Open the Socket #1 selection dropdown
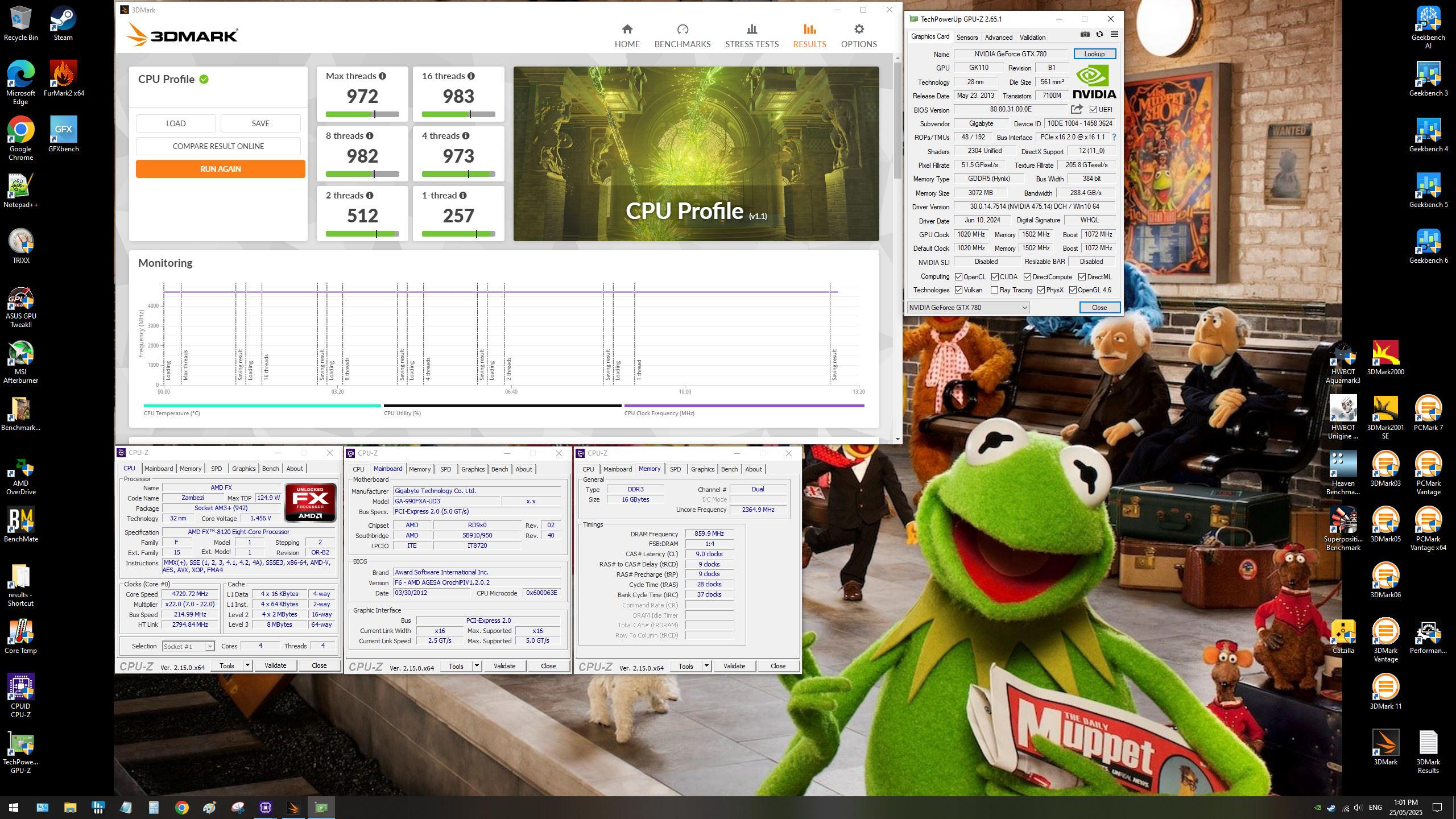 [x=188, y=647]
